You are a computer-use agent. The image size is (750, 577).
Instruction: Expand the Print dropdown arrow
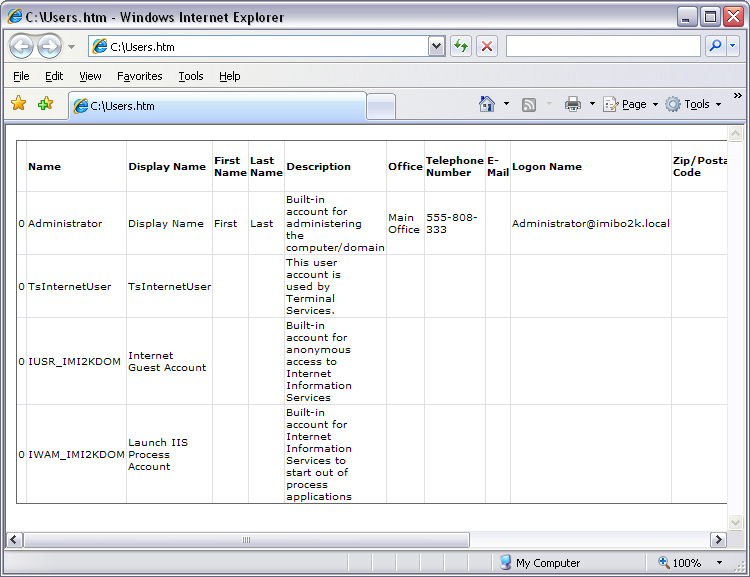(x=592, y=104)
